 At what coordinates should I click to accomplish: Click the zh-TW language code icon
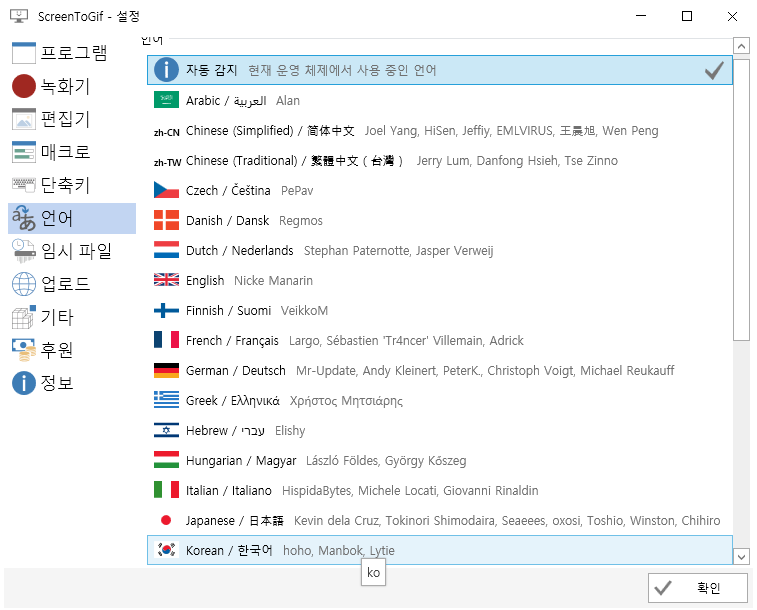click(167, 163)
